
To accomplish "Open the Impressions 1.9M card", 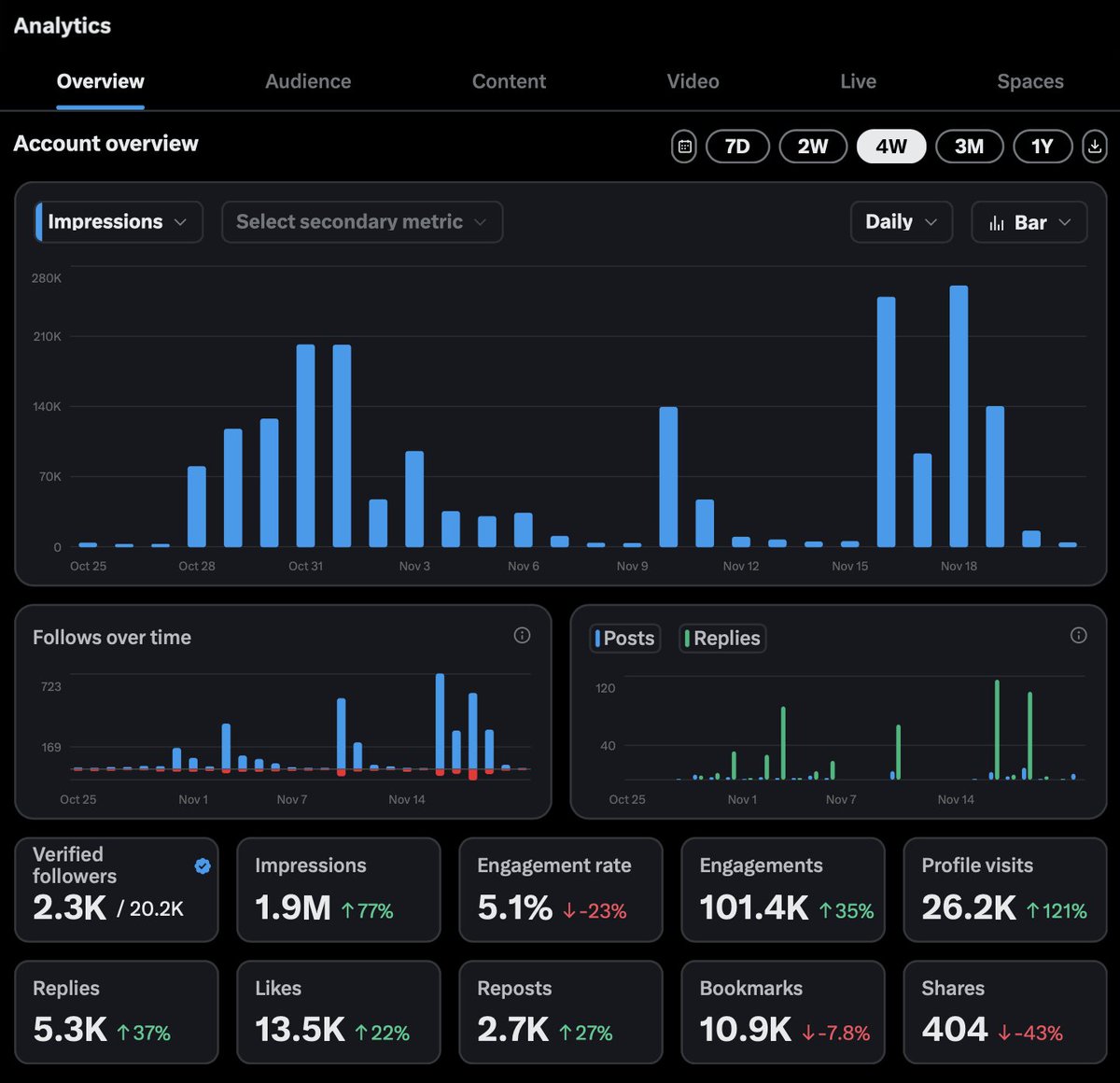I will click(x=339, y=890).
